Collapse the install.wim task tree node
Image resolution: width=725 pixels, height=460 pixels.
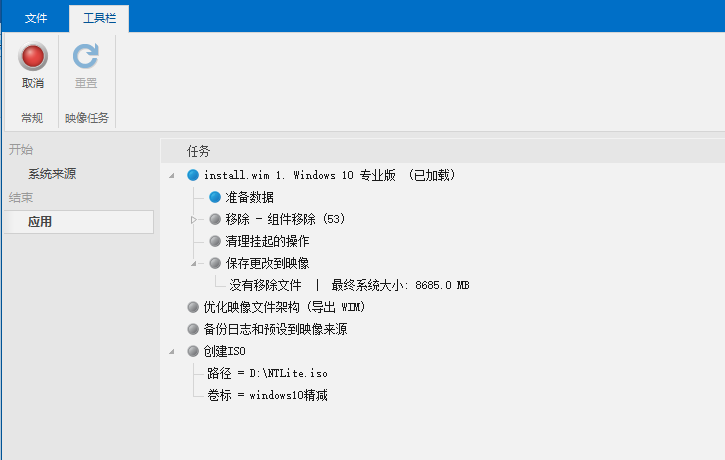172,176
